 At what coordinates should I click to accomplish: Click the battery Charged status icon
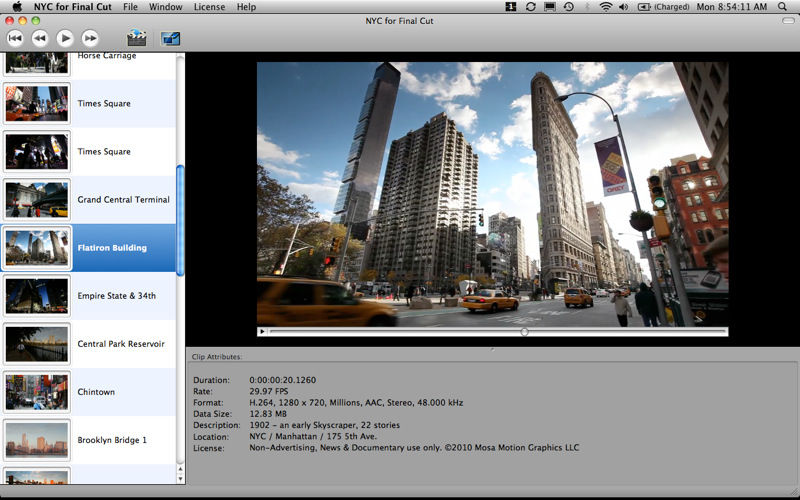coord(663,7)
